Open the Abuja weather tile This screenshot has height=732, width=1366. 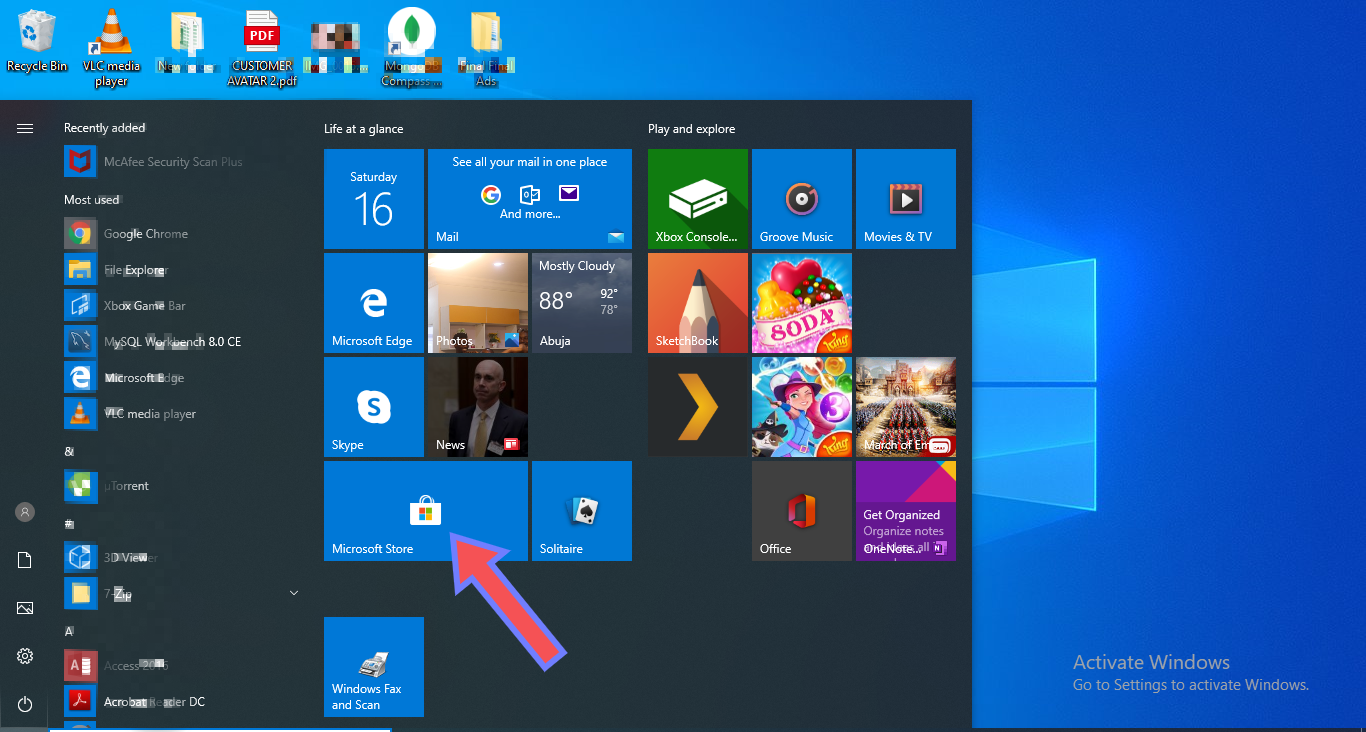[x=582, y=303]
